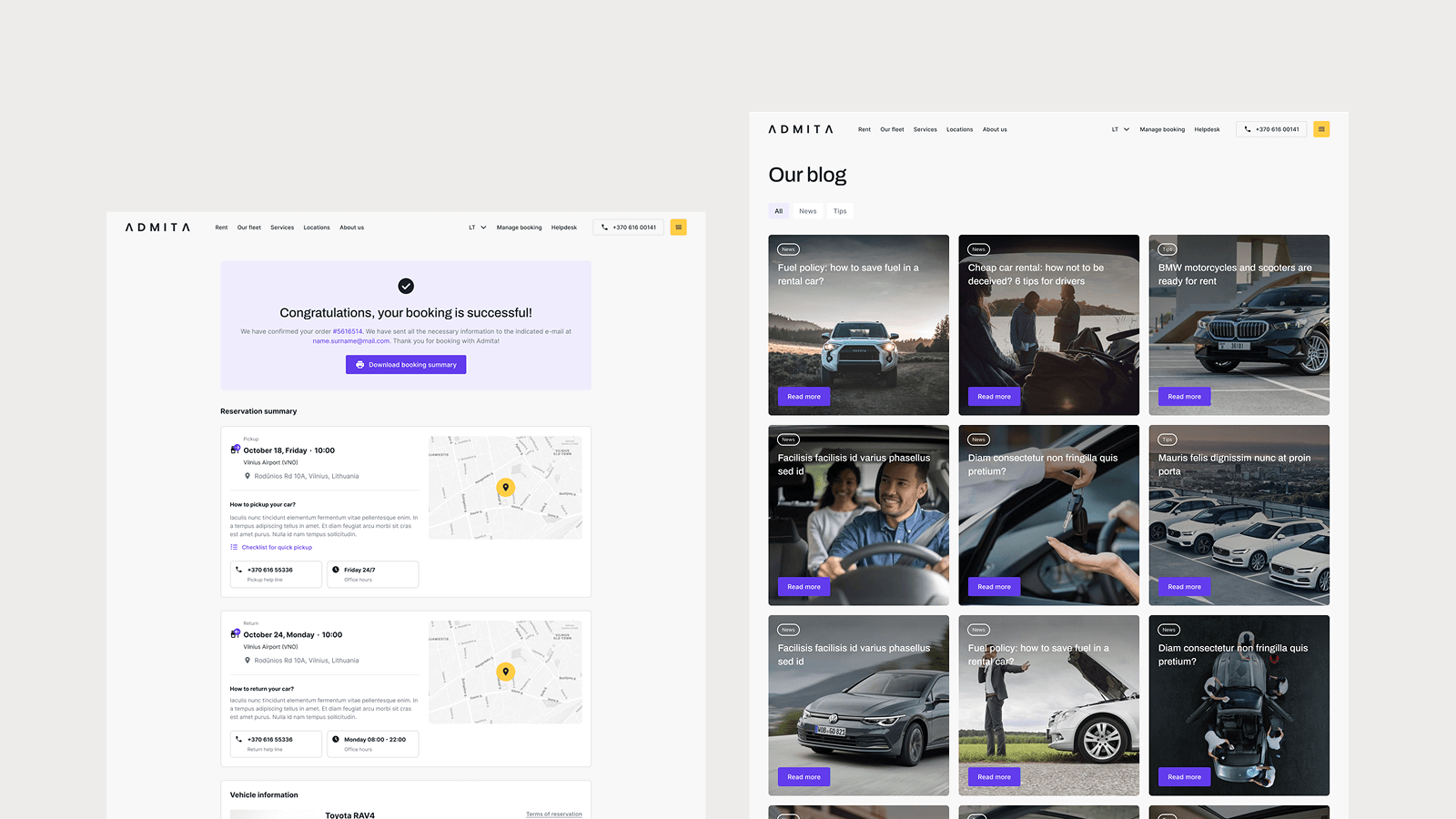Click Friday 24/7 office hours box
The image size is (1456, 819).
pyautogui.click(x=373, y=574)
